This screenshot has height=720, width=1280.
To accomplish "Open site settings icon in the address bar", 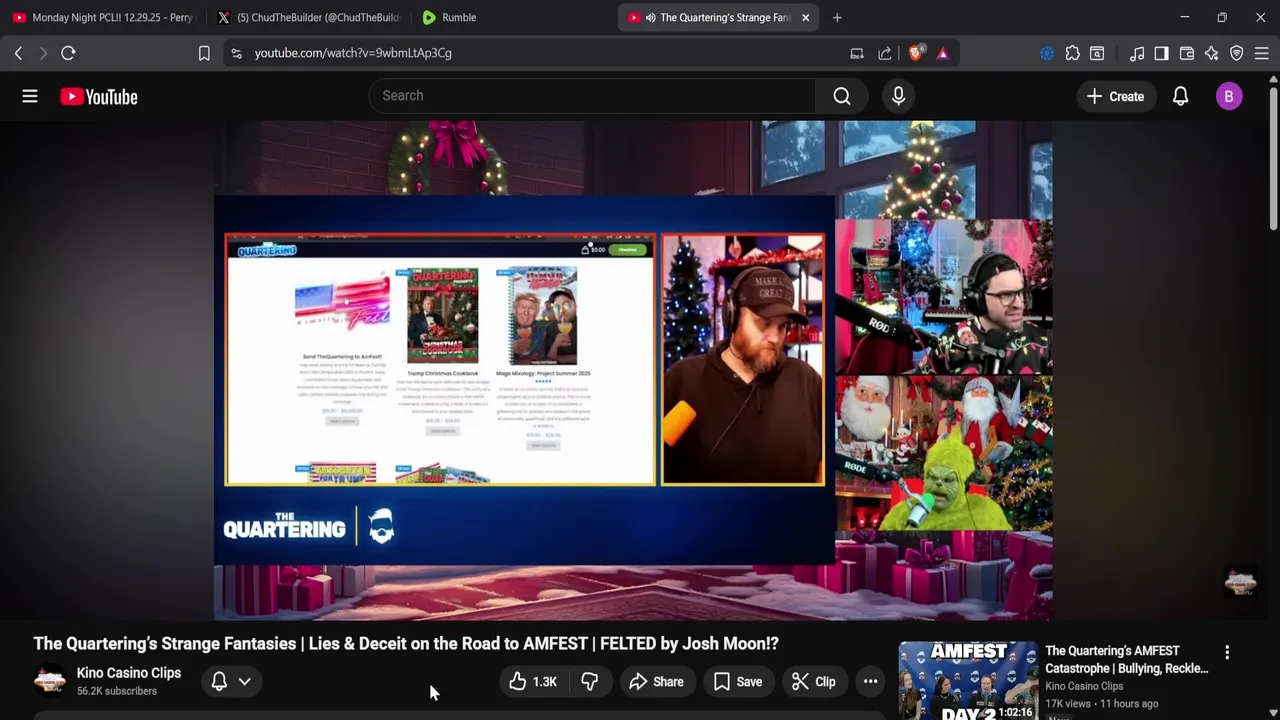I will point(236,53).
